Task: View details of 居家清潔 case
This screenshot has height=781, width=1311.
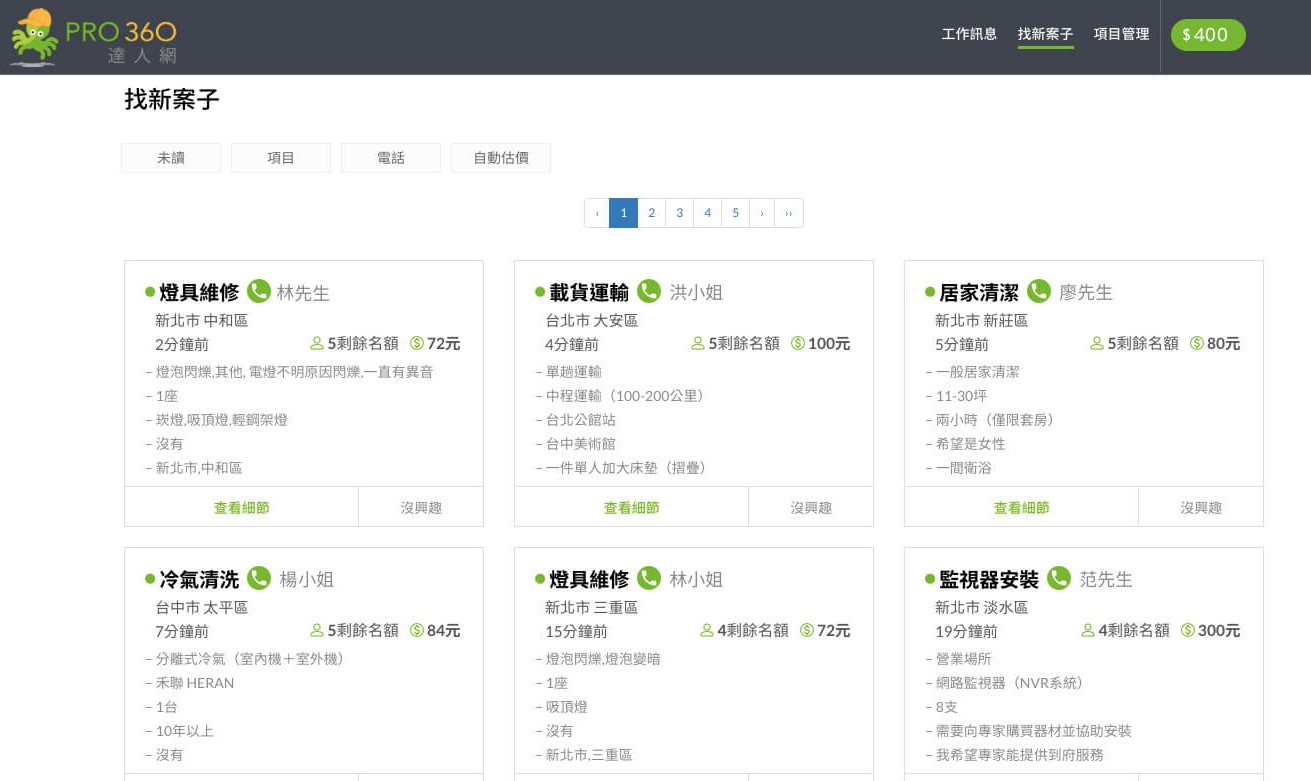Action: point(1022,507)
